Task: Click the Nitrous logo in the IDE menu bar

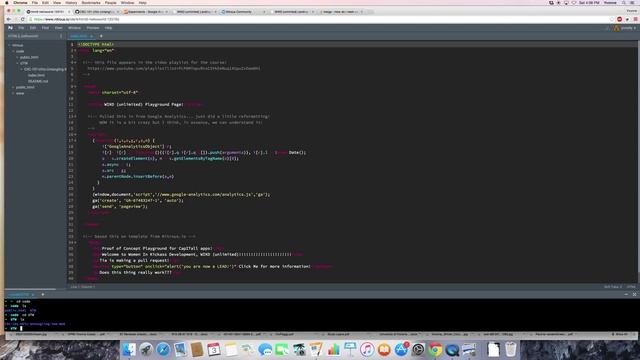Action: pyautogui.click(x=10, y=28)
